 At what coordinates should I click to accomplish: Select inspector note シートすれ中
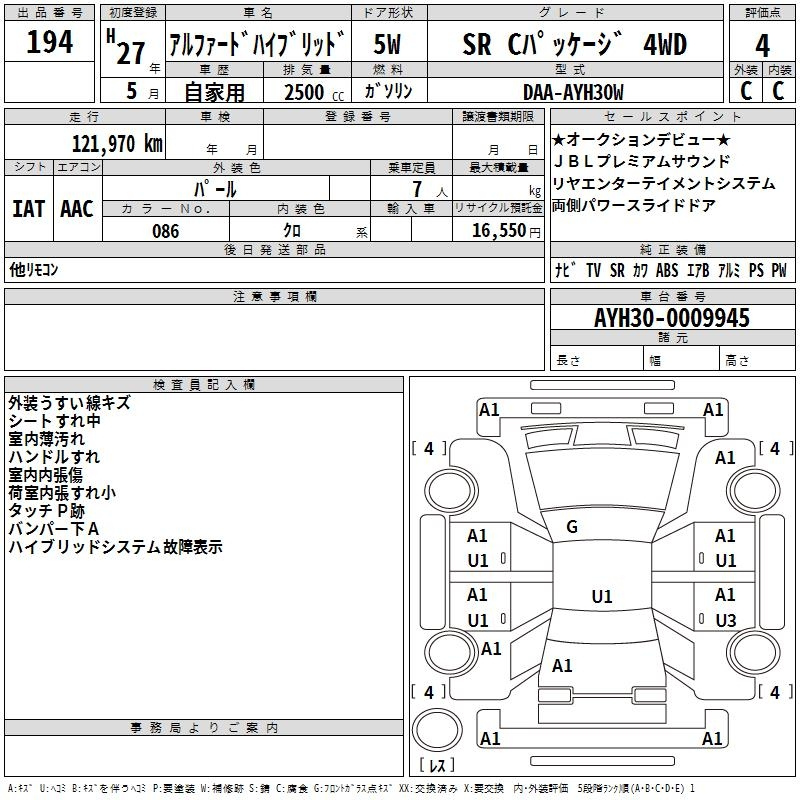pos(54,420)
